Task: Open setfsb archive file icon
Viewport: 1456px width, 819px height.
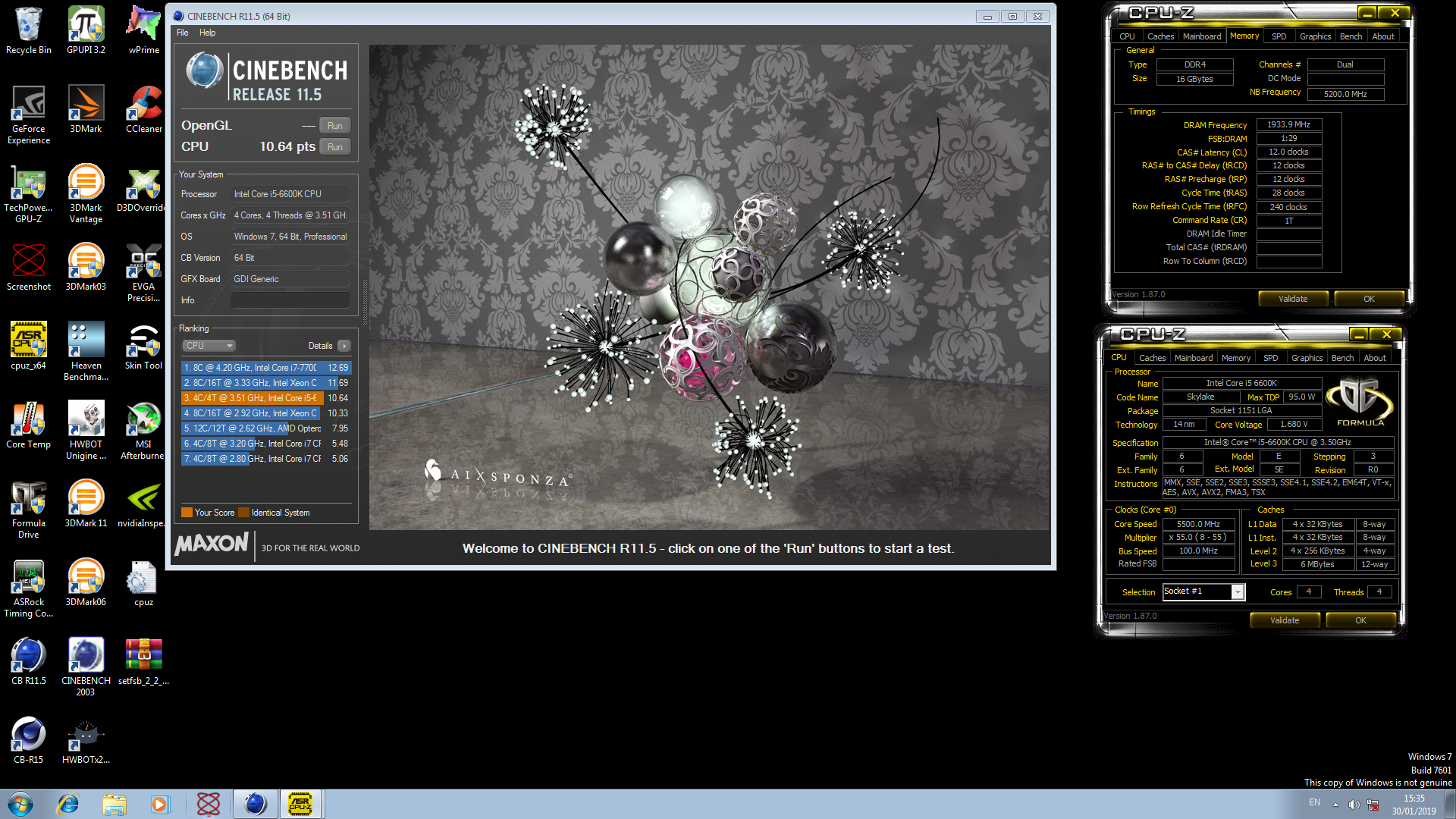Action: pos(143,661)
